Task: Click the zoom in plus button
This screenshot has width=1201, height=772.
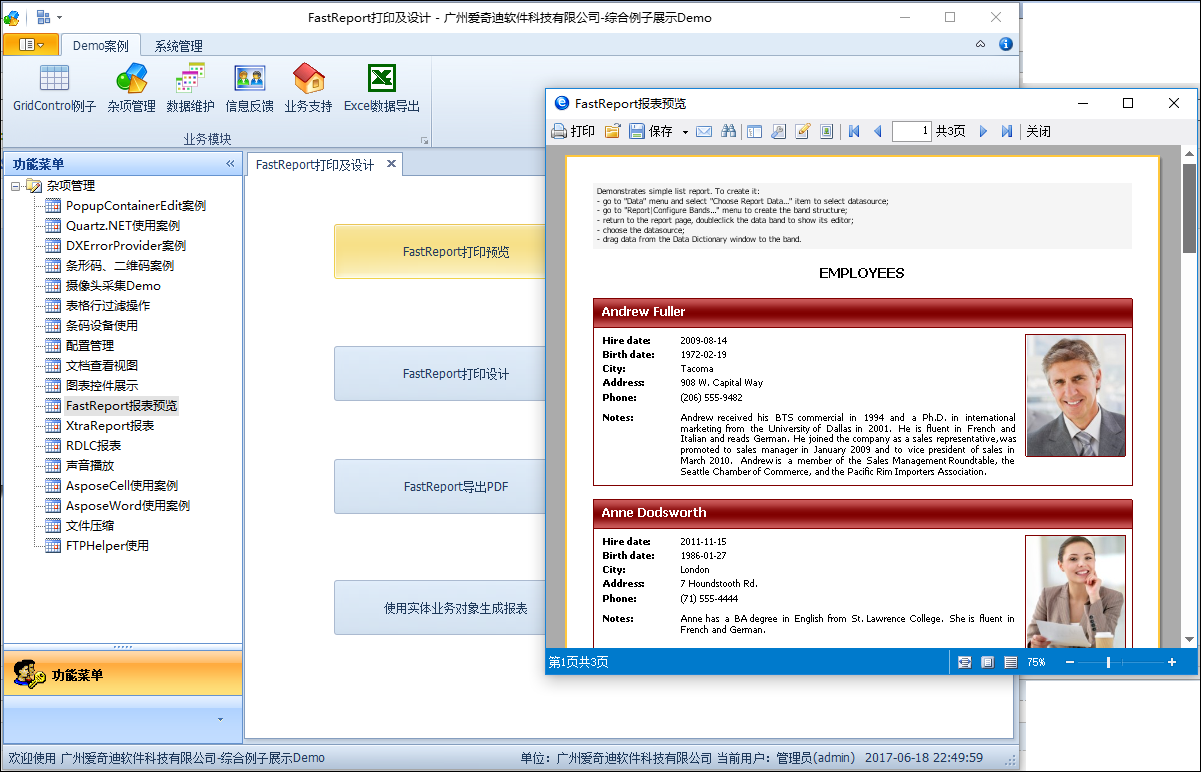Action: click(x=1172, y=662)
